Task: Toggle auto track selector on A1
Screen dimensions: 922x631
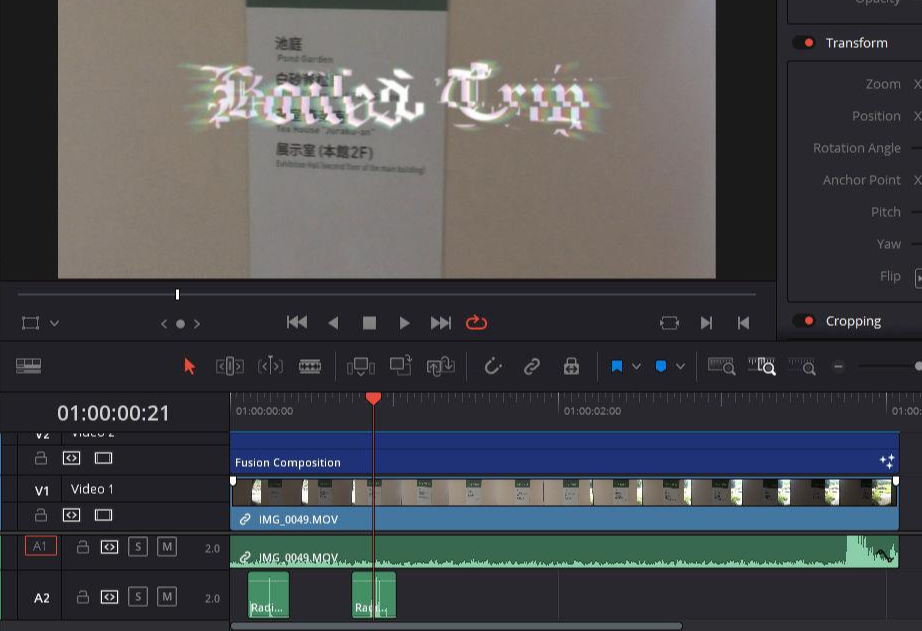Action: [x=109, y=547]
